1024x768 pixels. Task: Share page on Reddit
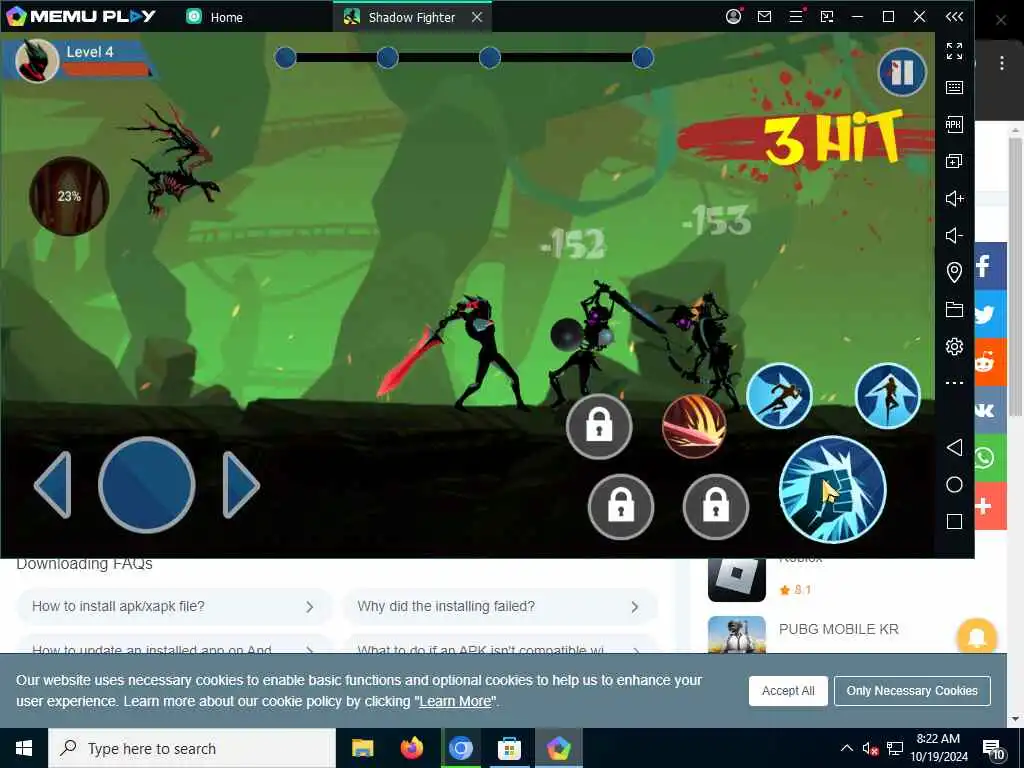click(x=991, y=362)
